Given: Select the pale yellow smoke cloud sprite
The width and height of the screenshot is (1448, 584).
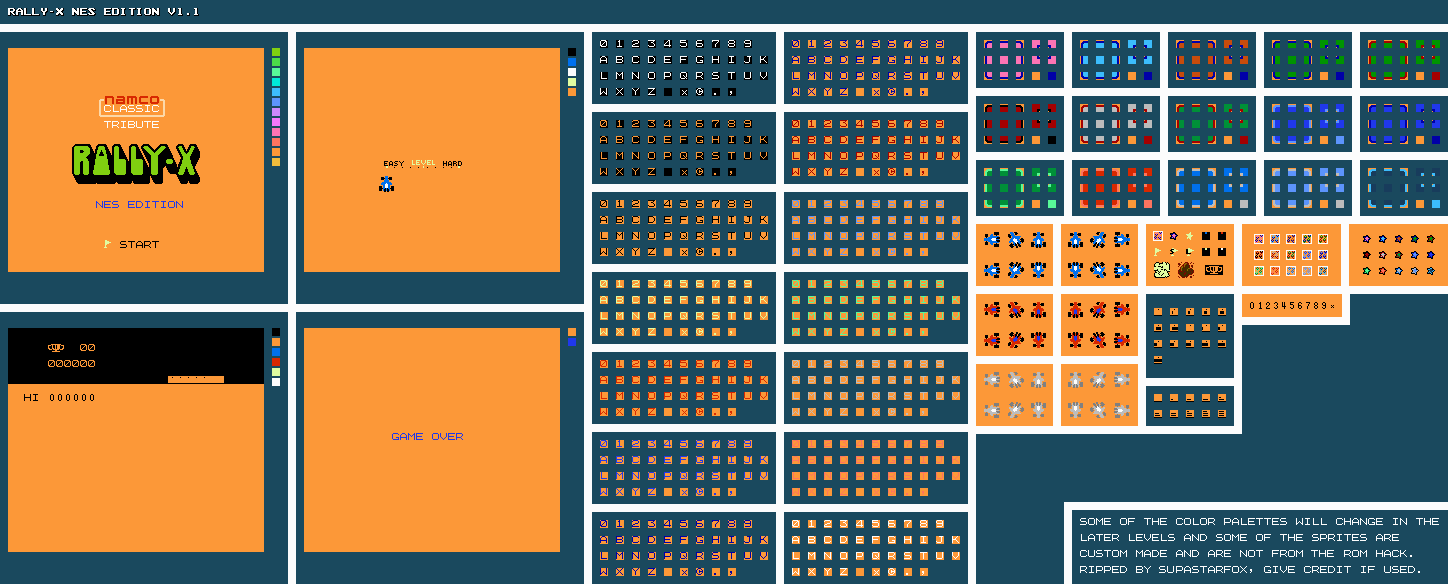Looking at the screenshot, I should point(1162,270).
